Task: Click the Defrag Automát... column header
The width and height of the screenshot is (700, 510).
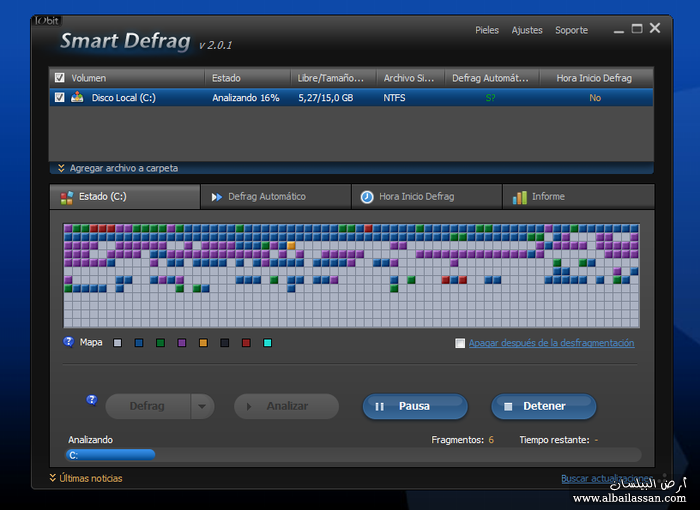Action: click(492, 78)
